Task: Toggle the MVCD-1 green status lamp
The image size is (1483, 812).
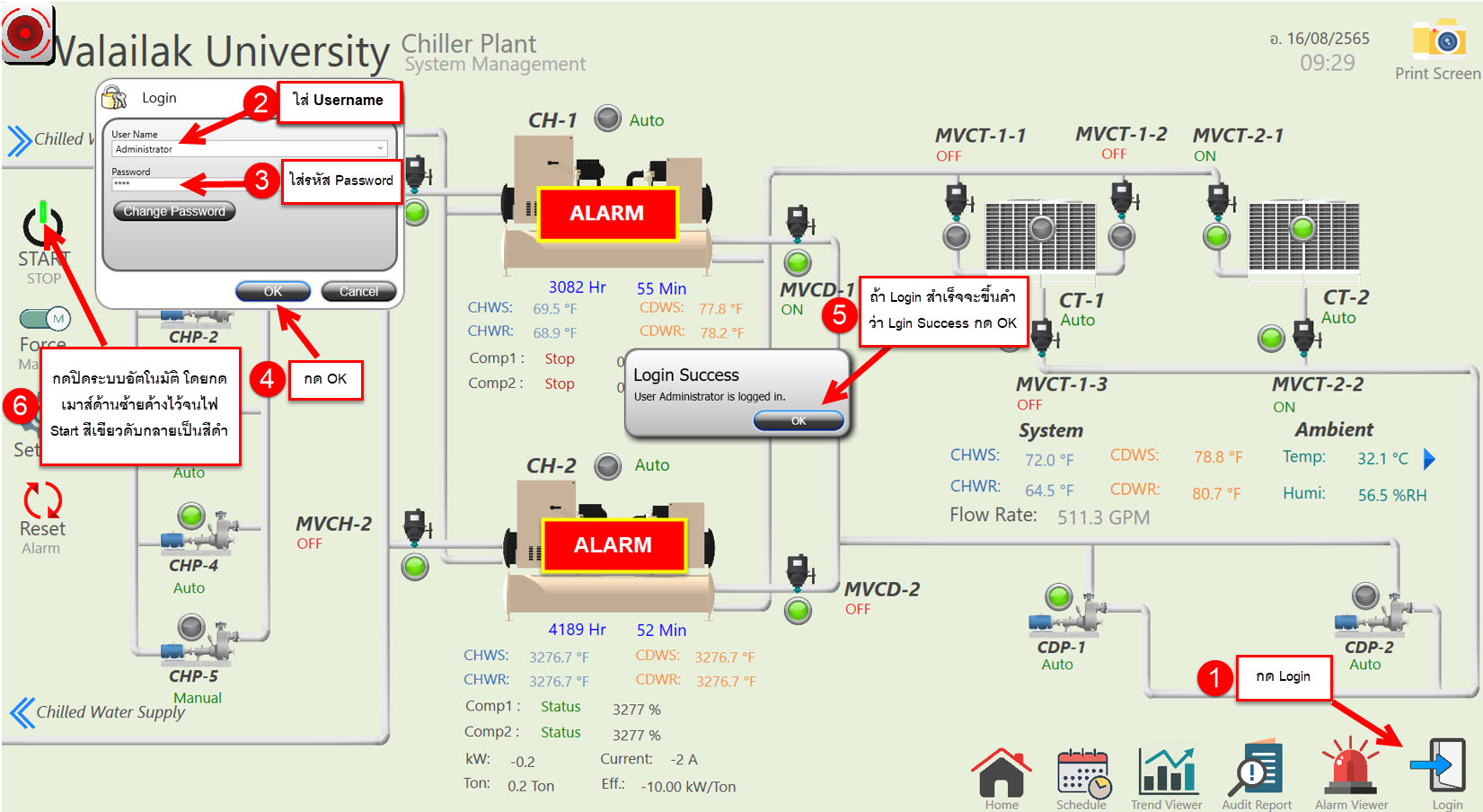Action: [x=798, y=263]
